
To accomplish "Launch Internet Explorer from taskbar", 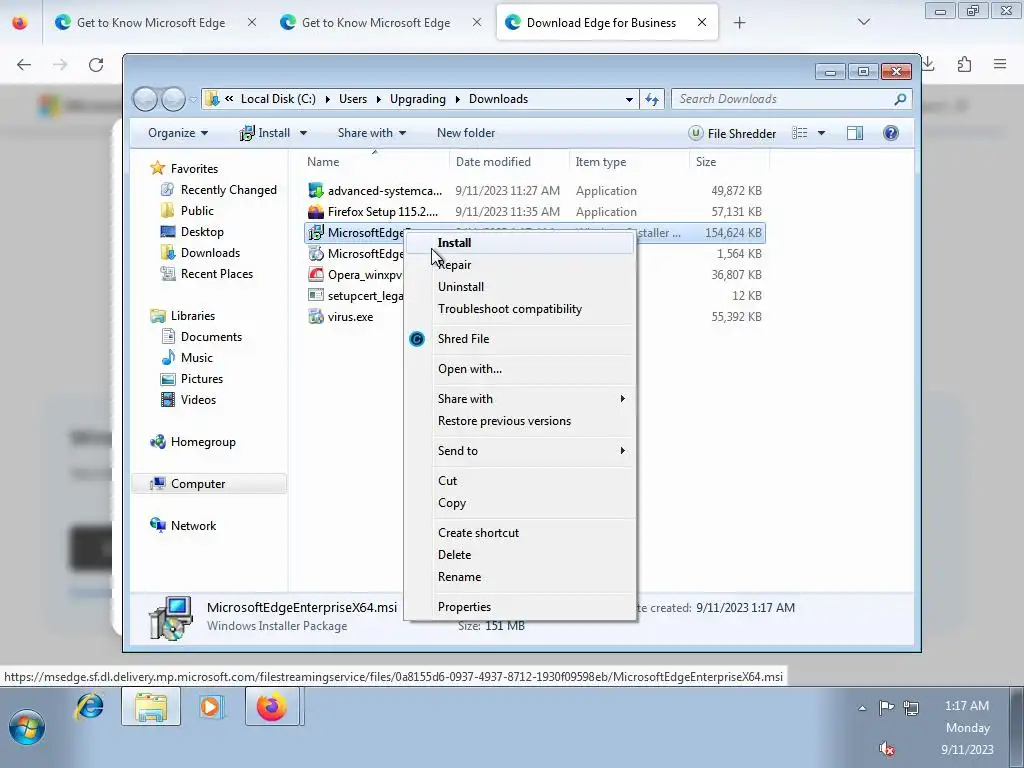I will click(x=89, y=707).
